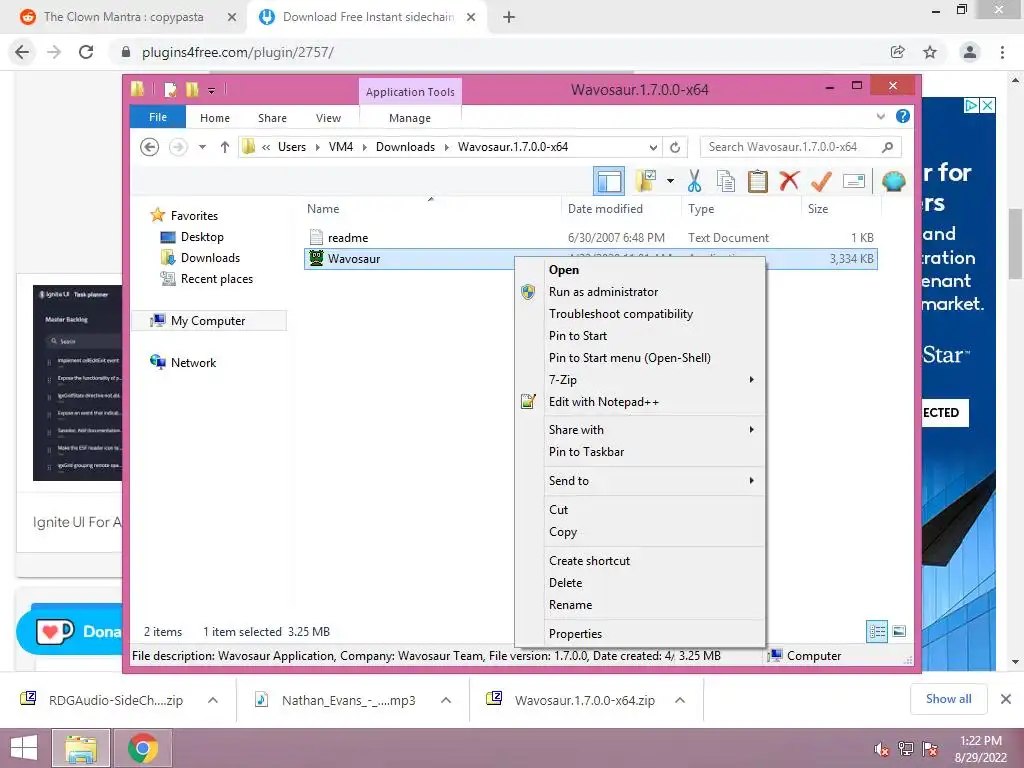Click the blue shell icon in Explorer toolbar
1024x768 pixels.
point(893,181)
